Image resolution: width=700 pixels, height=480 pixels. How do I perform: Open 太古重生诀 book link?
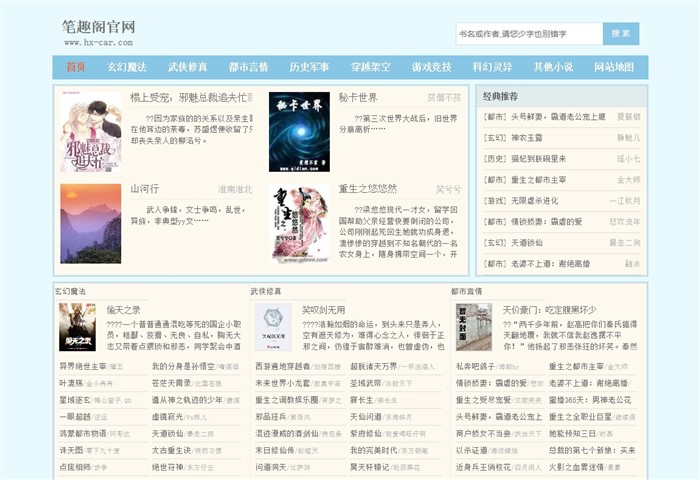coord(171,451)
